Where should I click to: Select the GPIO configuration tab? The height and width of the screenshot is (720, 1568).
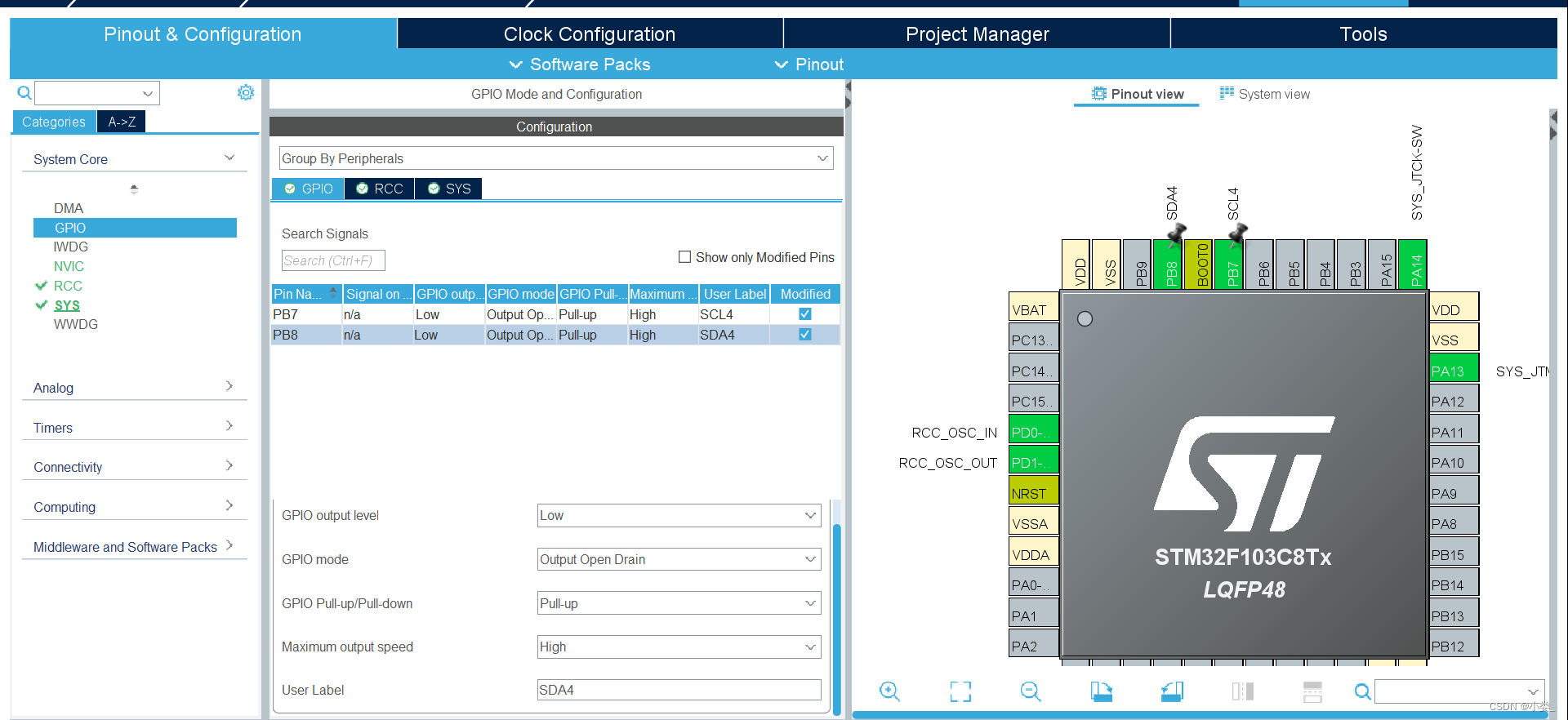point(308,189)
